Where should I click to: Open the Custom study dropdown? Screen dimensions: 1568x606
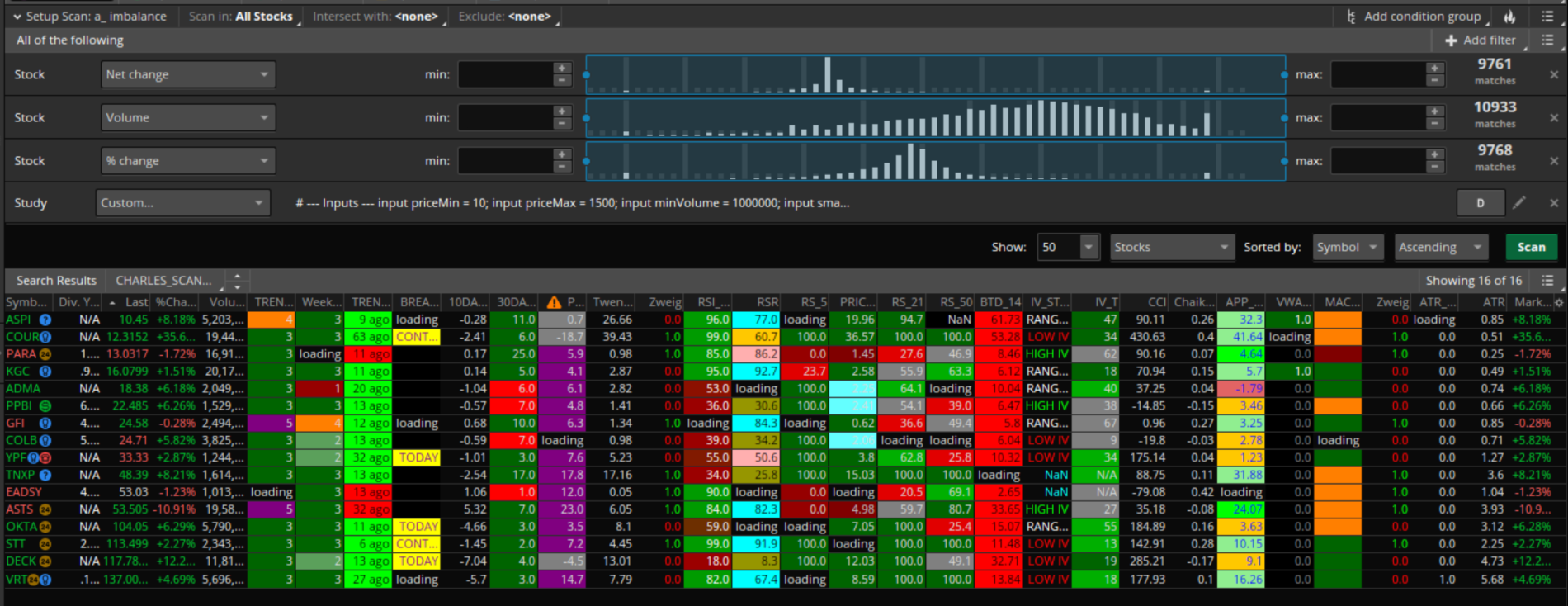click(x=183, y=202)
